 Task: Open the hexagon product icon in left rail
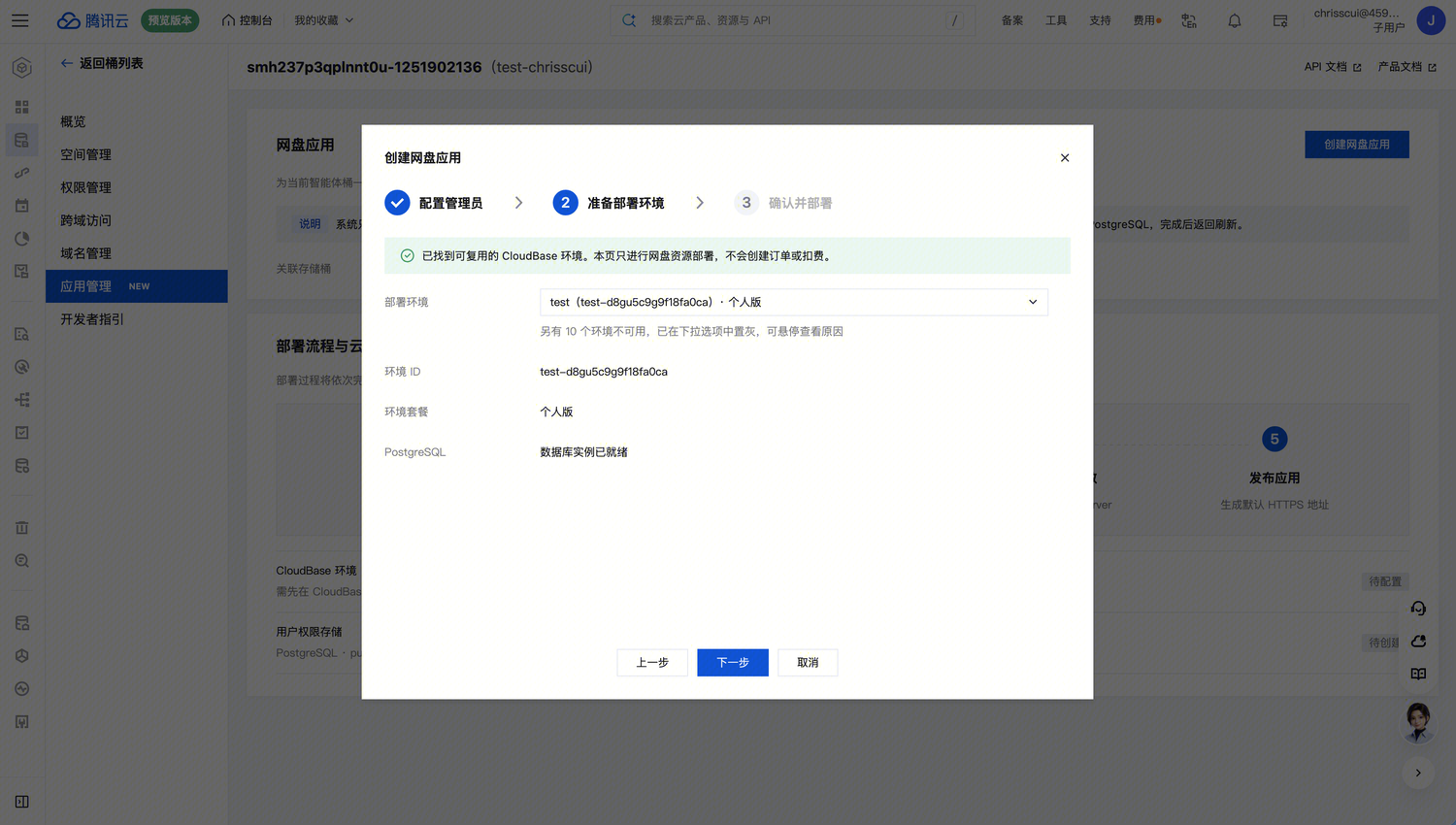tap(21, 68)
